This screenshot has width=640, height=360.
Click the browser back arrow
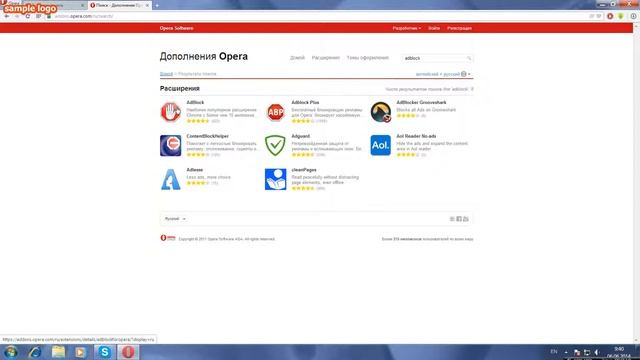[7, 16]
